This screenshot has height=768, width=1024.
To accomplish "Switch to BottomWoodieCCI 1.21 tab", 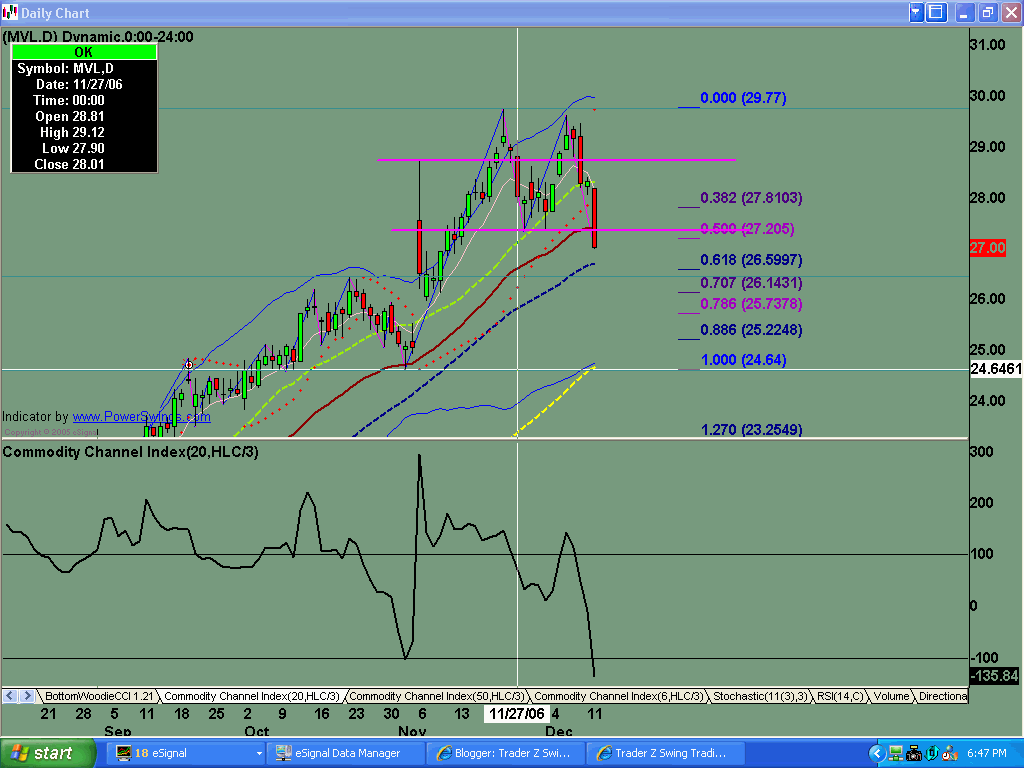I will tap(99, 696).
